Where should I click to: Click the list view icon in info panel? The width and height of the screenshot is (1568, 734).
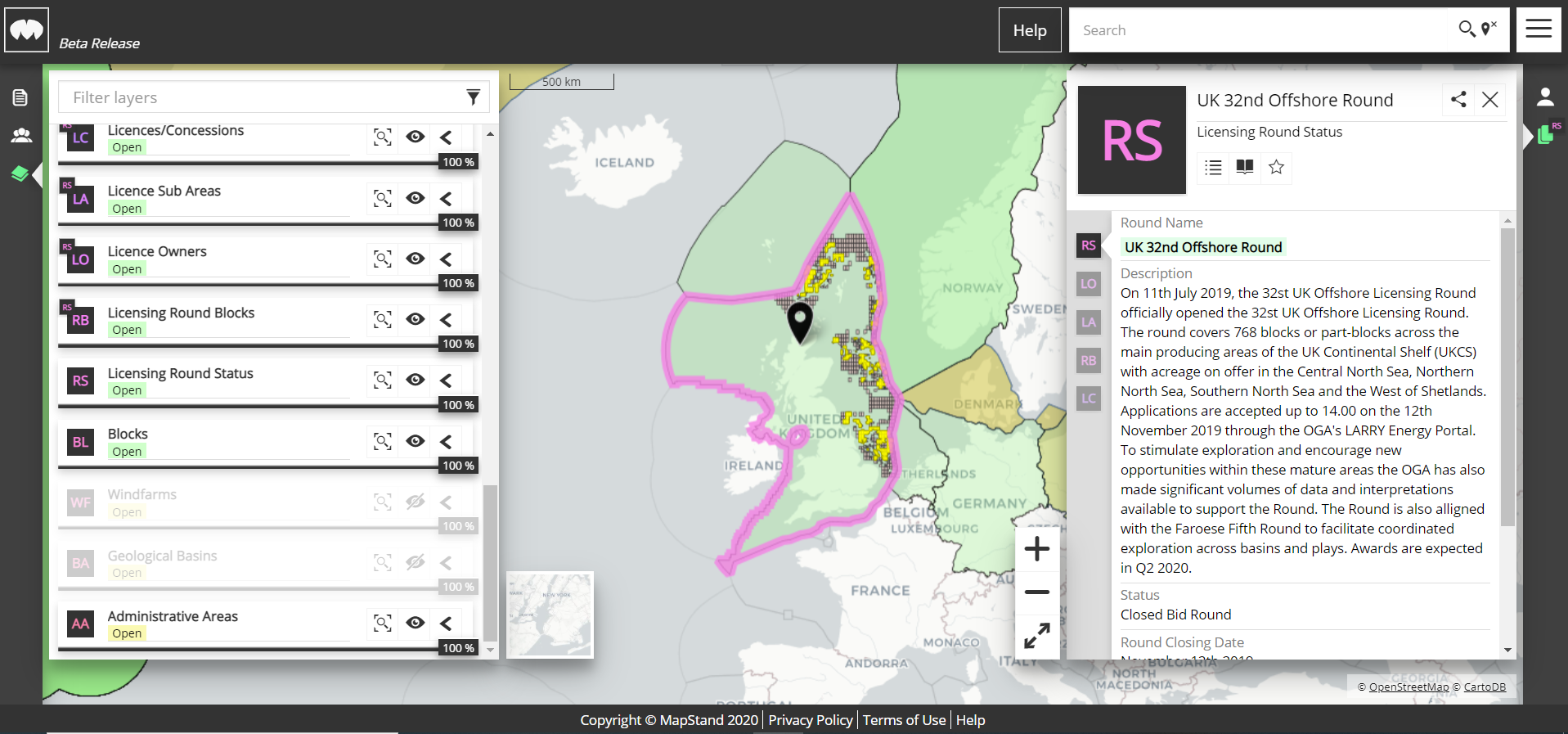coord(1213,167)
